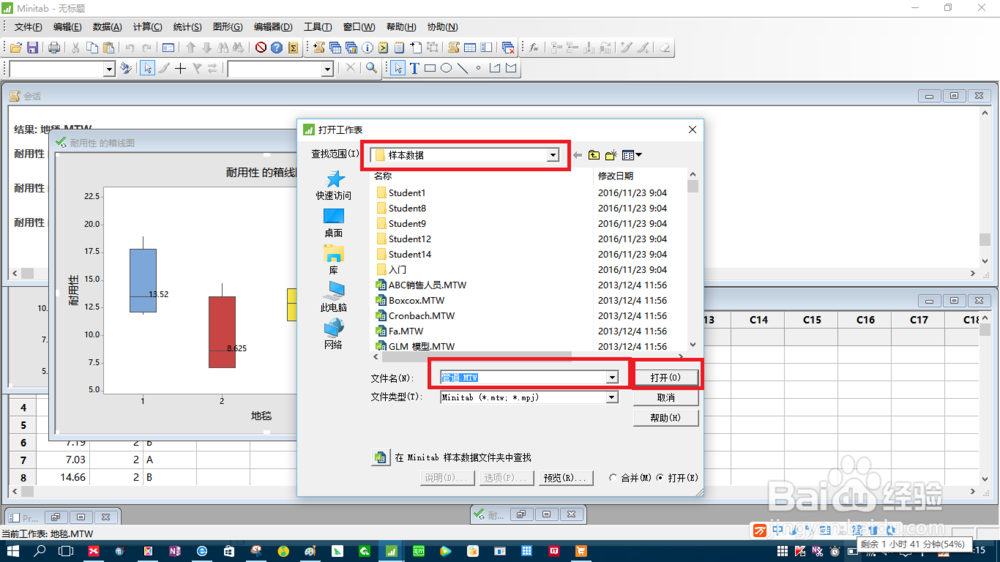Click the Preview (预览) button

[564, 478]
